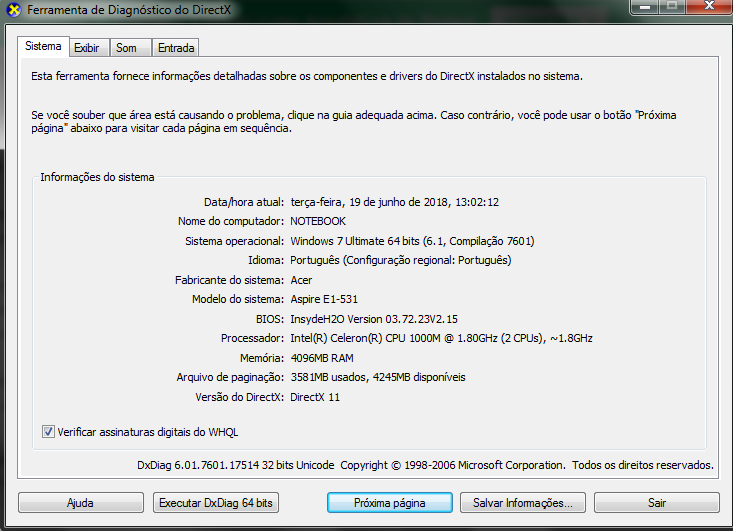Screen dimensions: 733x531
Task: Click the Versão do DirectX label
Action: tap(239, 397)
